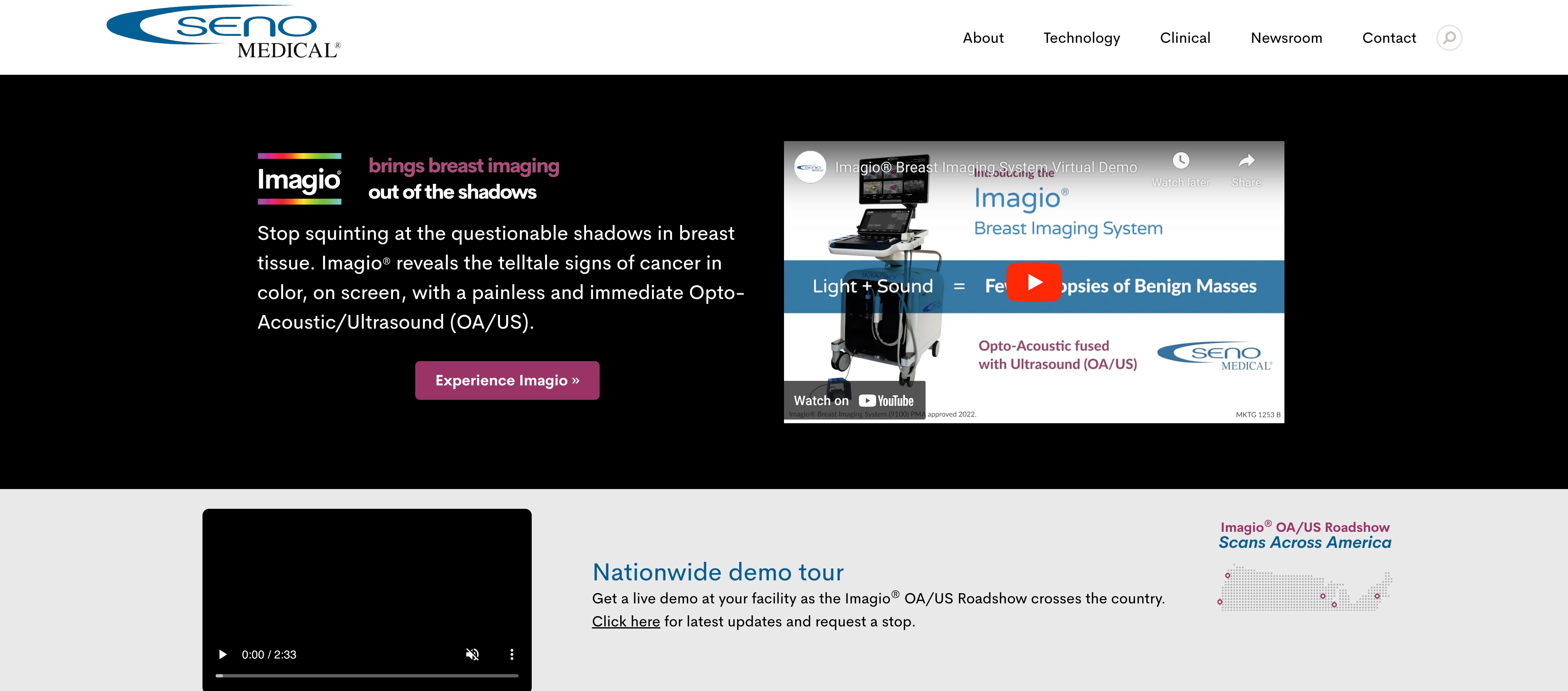The height and width of the screenshot is (691, 1568).
Task: Click the 'brings breast imaging' tagline
Action: (463, 166)
